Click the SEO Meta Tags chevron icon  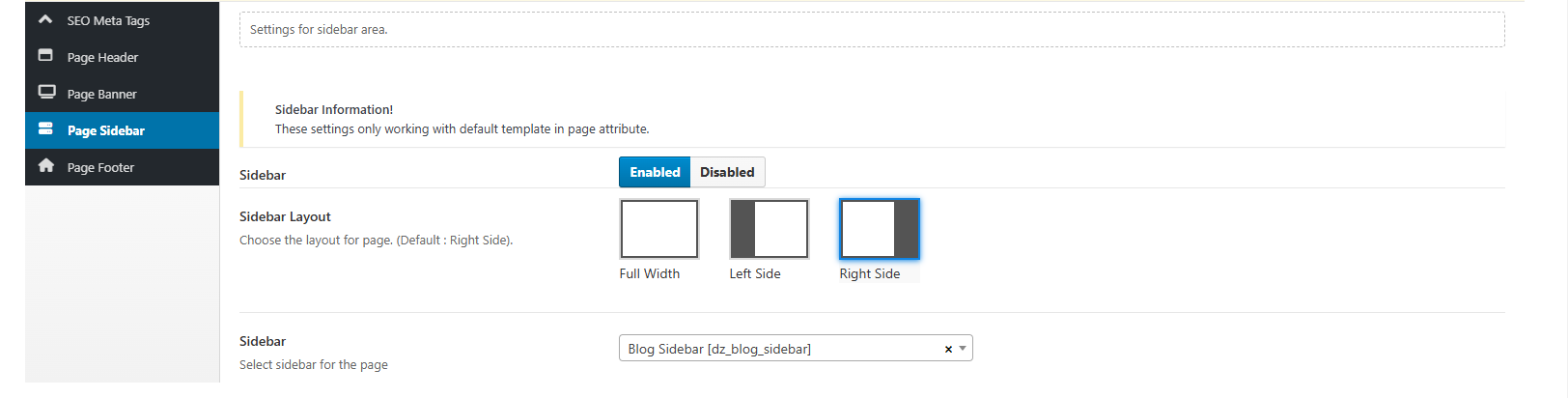click(45, 19)
